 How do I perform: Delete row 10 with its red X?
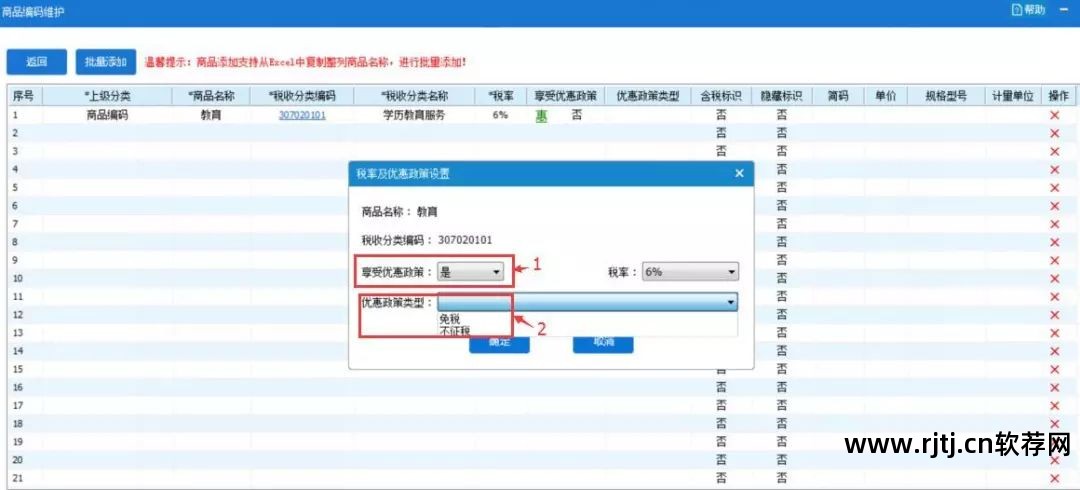click(x=1054, y=278)
